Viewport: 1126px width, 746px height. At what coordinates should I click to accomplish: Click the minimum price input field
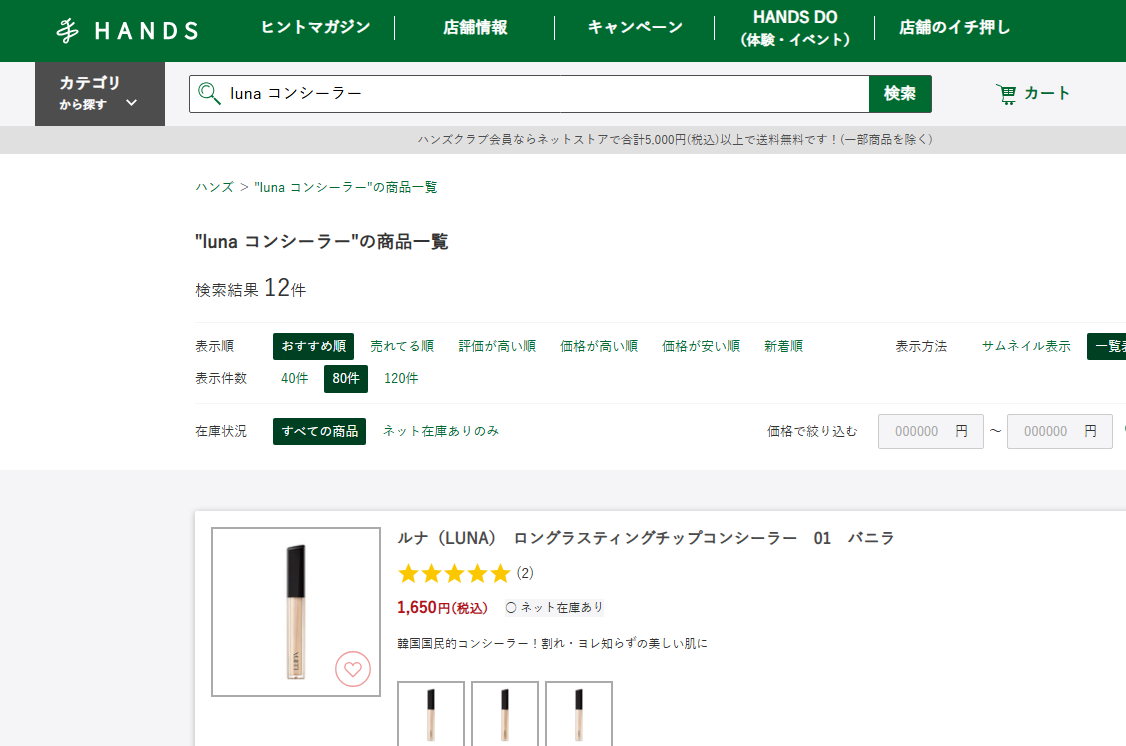(931, 432)
